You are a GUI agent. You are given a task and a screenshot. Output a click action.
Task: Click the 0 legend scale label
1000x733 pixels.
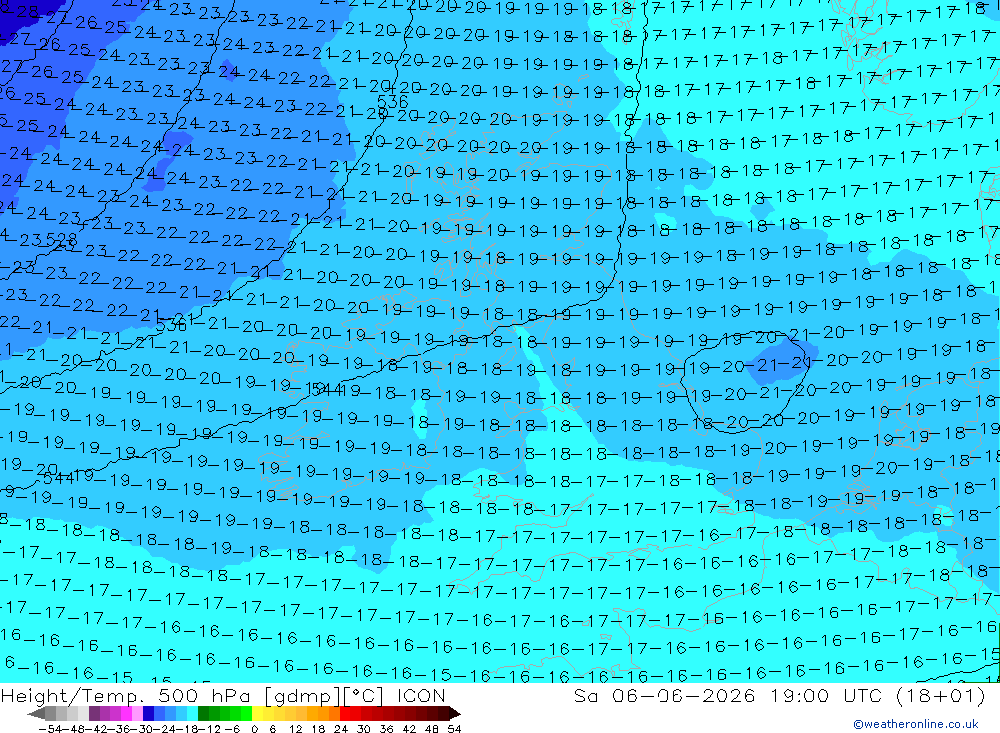click(x=254, y=729)
